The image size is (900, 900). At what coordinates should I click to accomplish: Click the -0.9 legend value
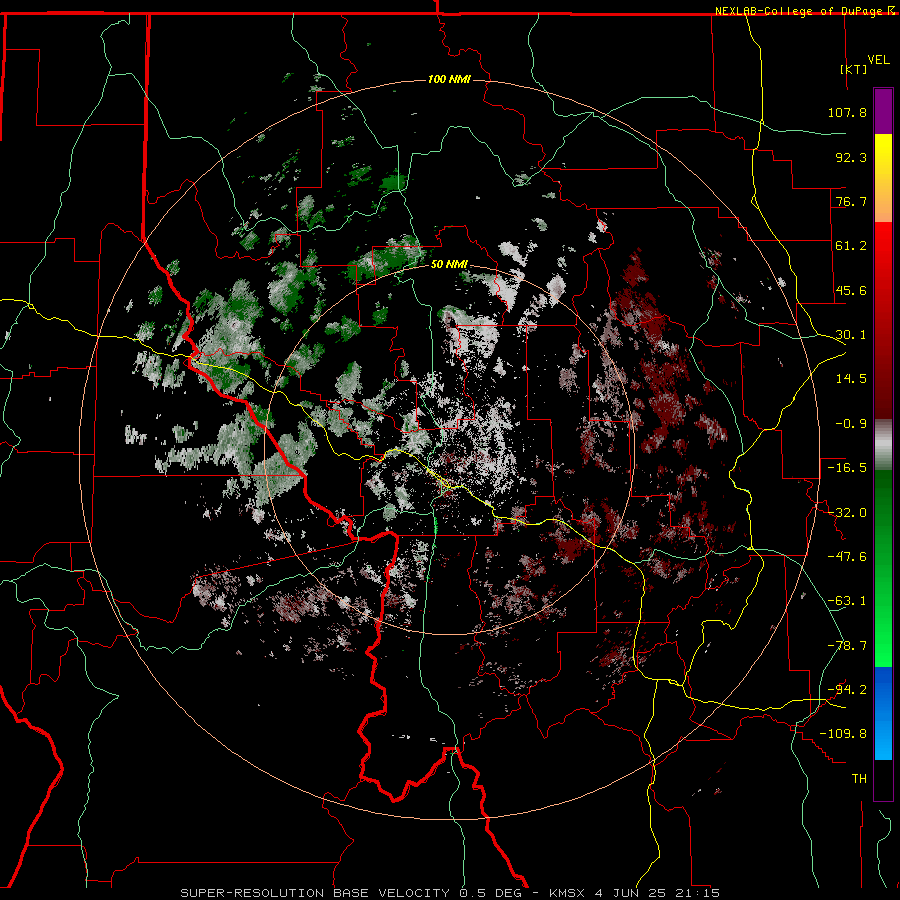click(851, 424)
